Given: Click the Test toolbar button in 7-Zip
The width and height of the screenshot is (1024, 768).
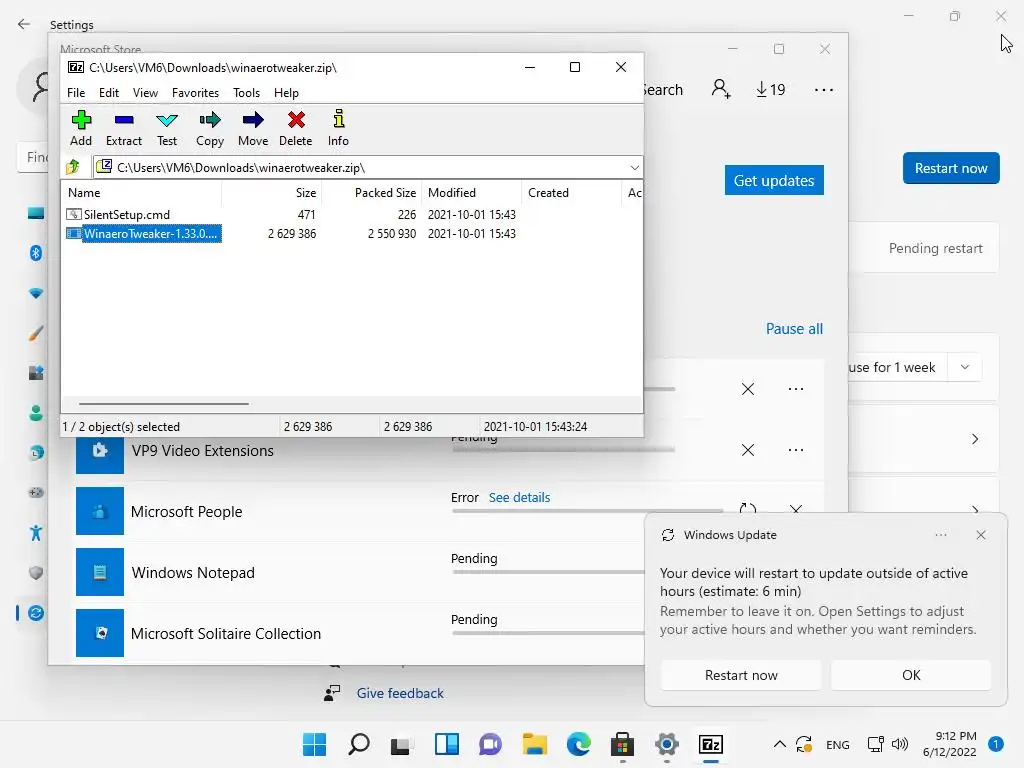Looking at the screenshot, I should [x=167, y=129].
